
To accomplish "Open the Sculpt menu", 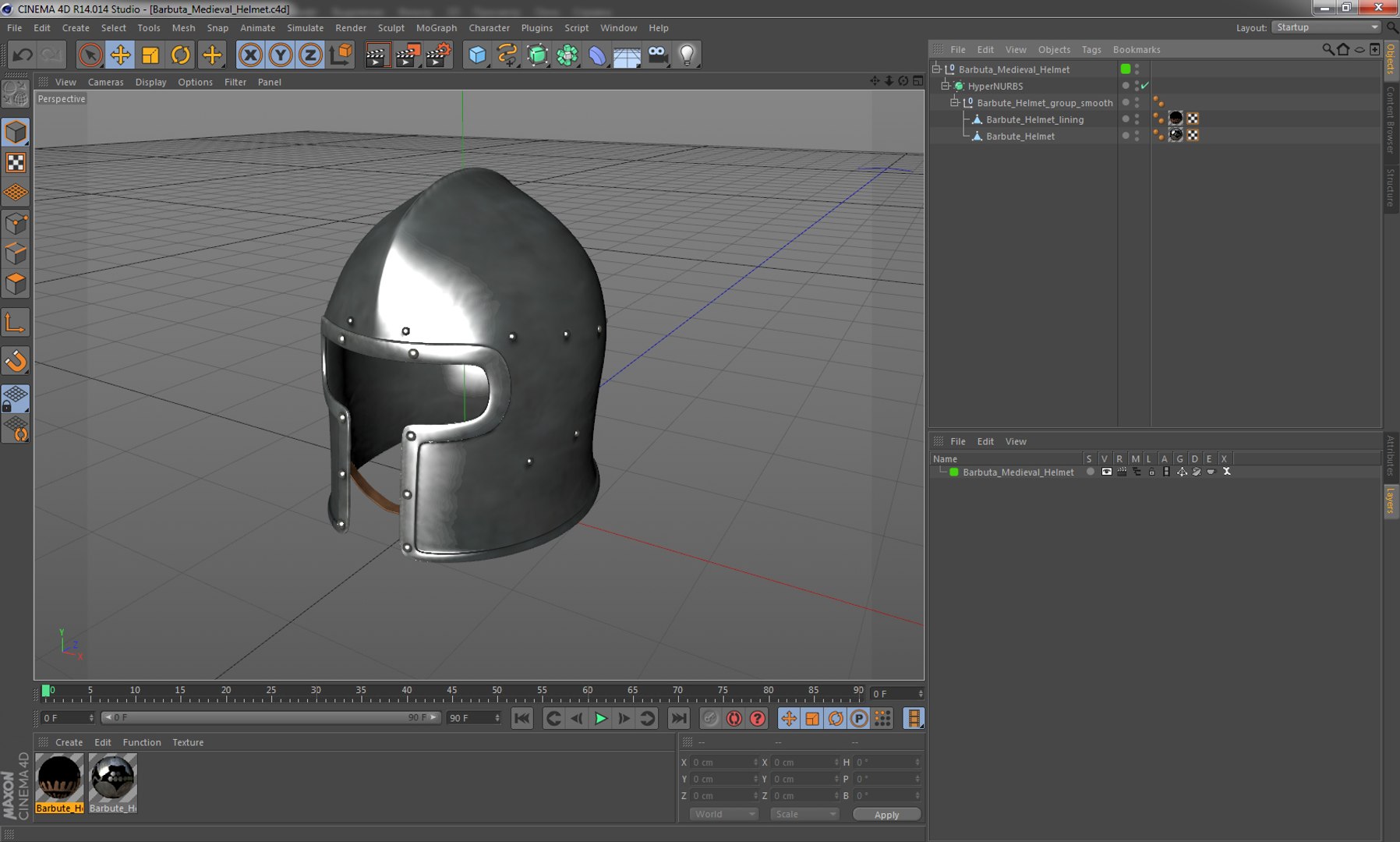I will point(391,27).
